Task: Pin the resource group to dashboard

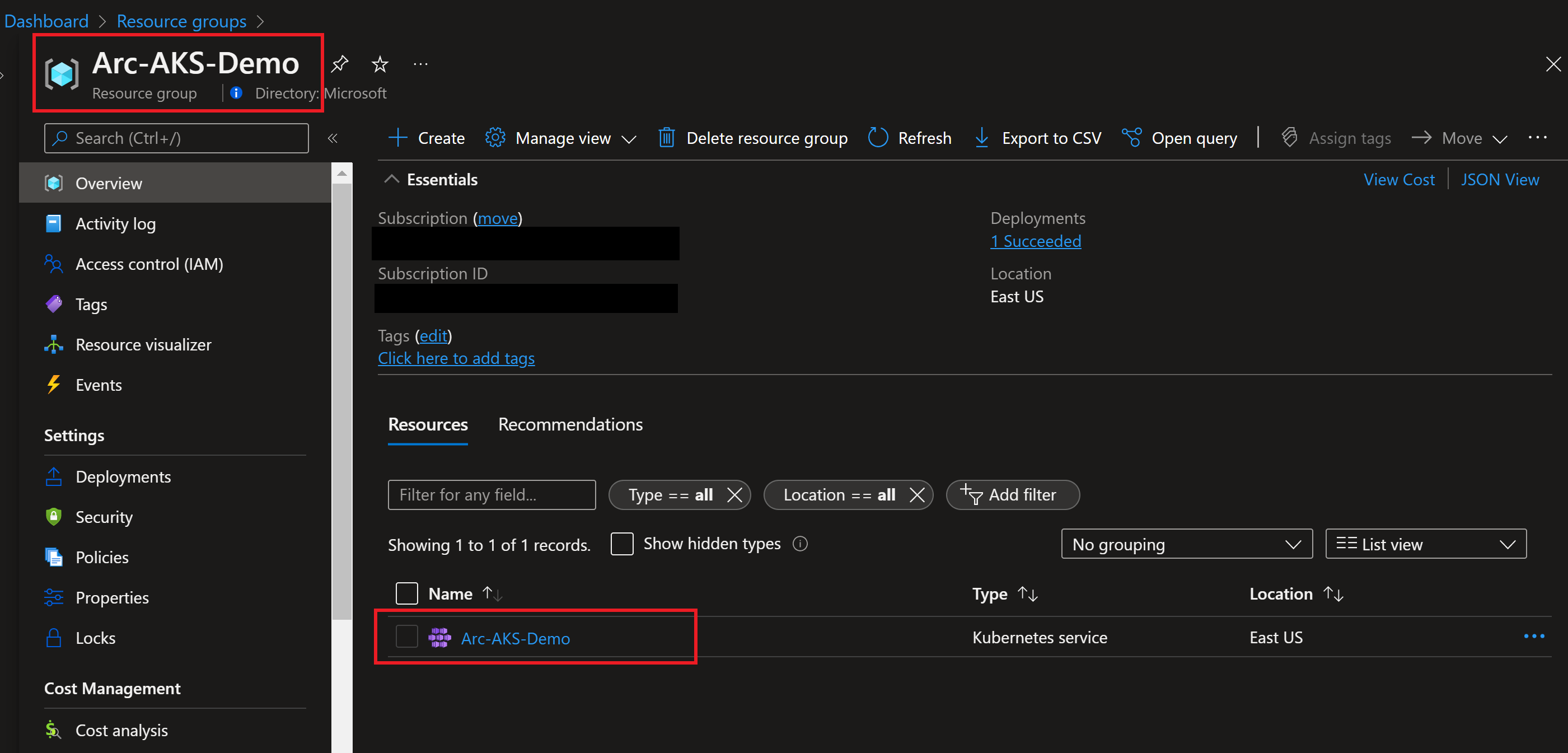Action: (340, 64)
